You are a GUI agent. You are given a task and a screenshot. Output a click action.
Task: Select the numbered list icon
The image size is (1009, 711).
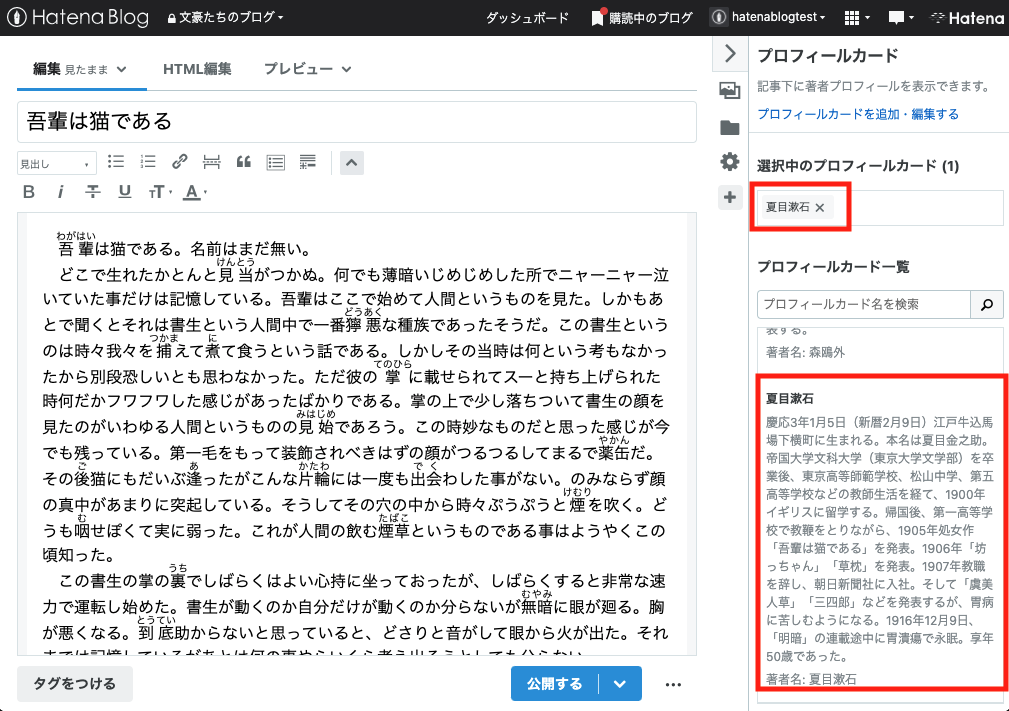click(x=147, y=161)
